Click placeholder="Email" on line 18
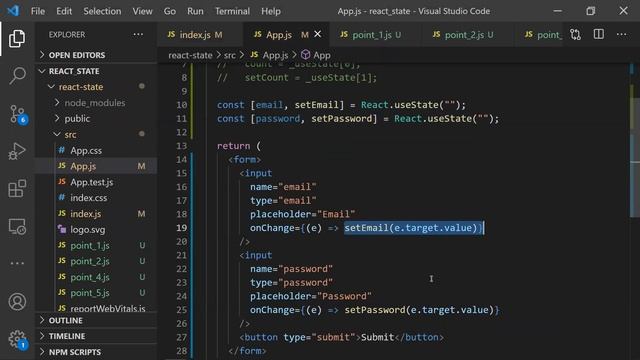640x360 pixels. pyautogui.click(x=302, y=214)
